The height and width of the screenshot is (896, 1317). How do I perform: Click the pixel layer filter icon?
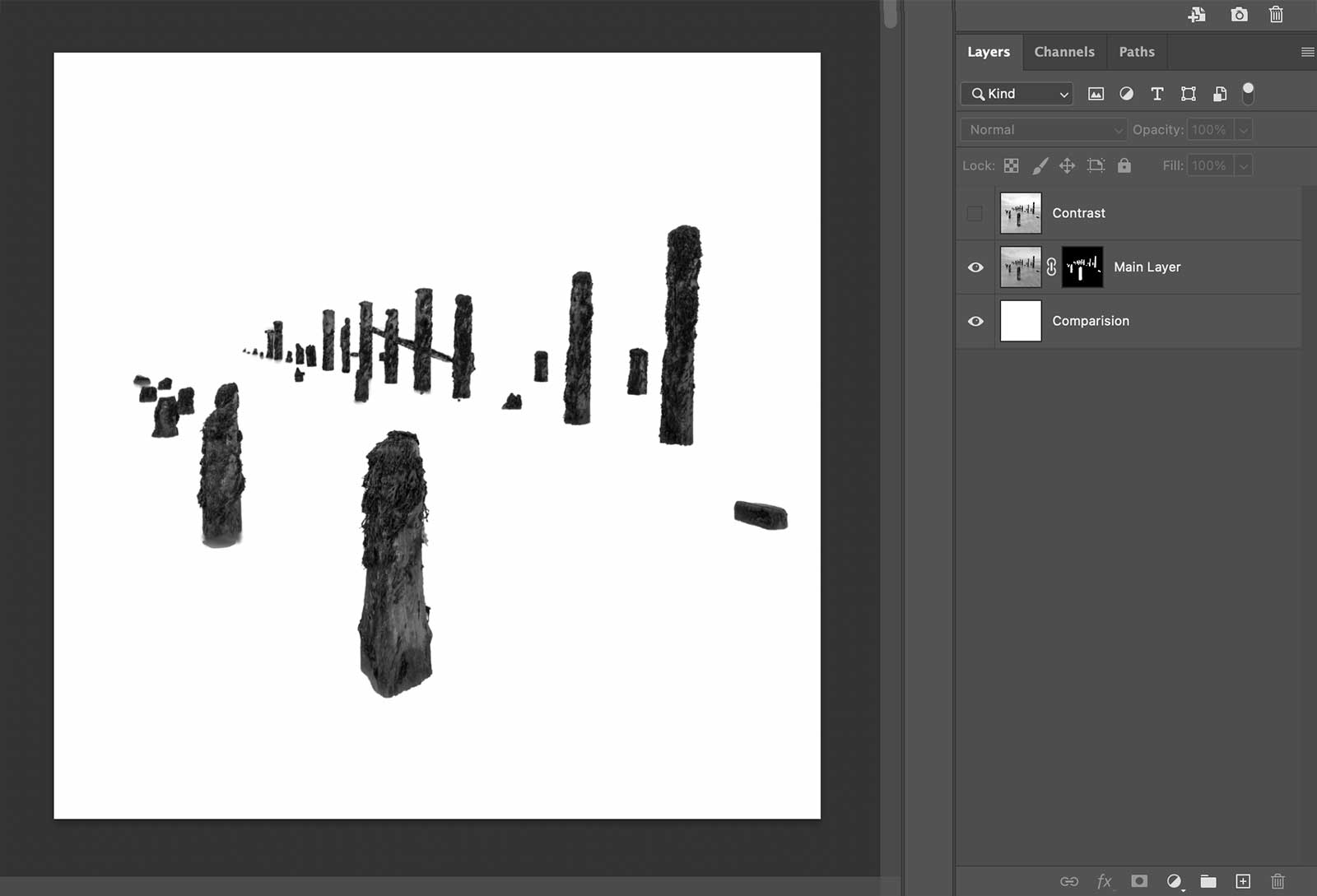point(1096,94)
